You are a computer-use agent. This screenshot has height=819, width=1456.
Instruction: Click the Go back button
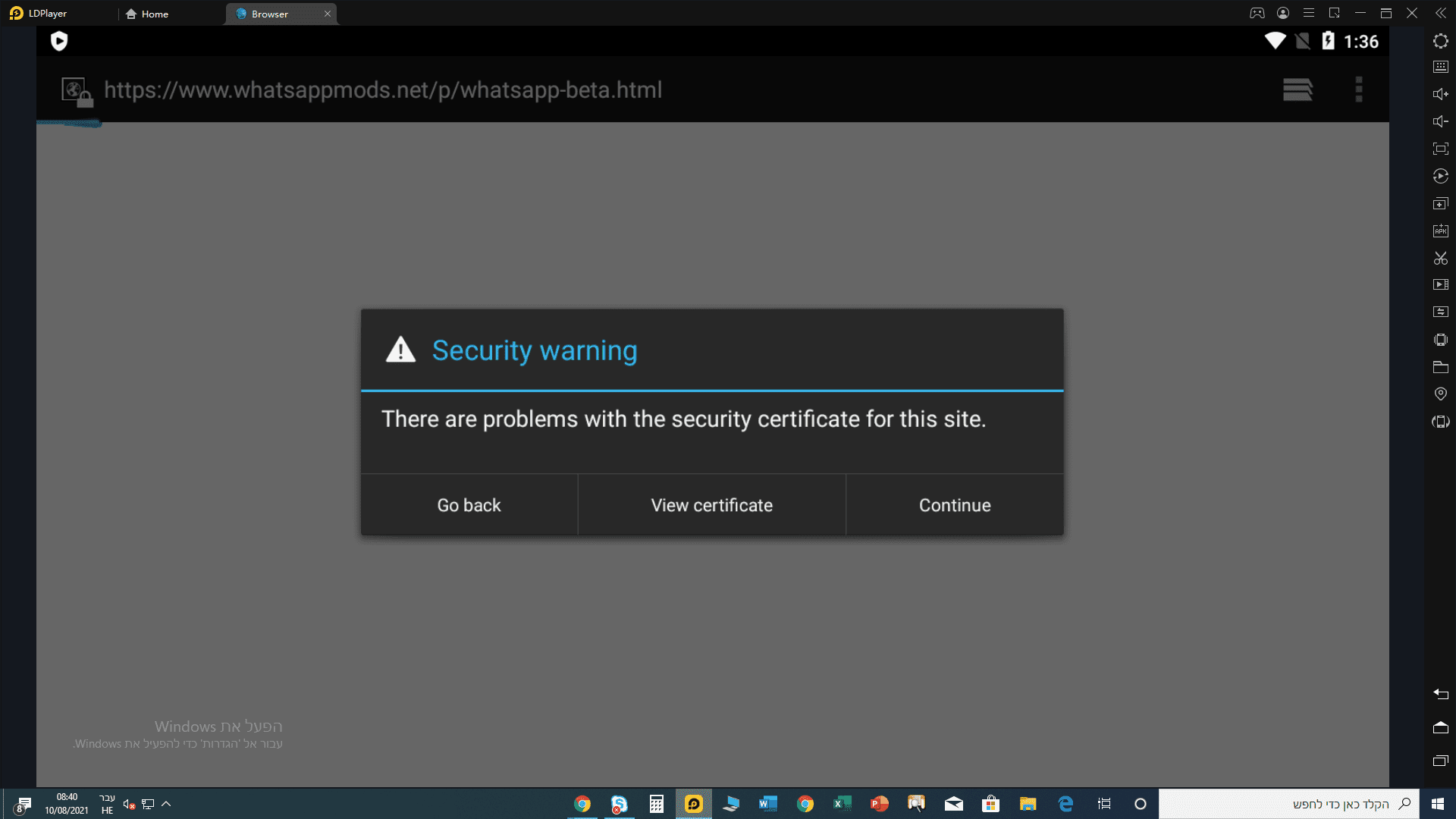coord(469,505)
